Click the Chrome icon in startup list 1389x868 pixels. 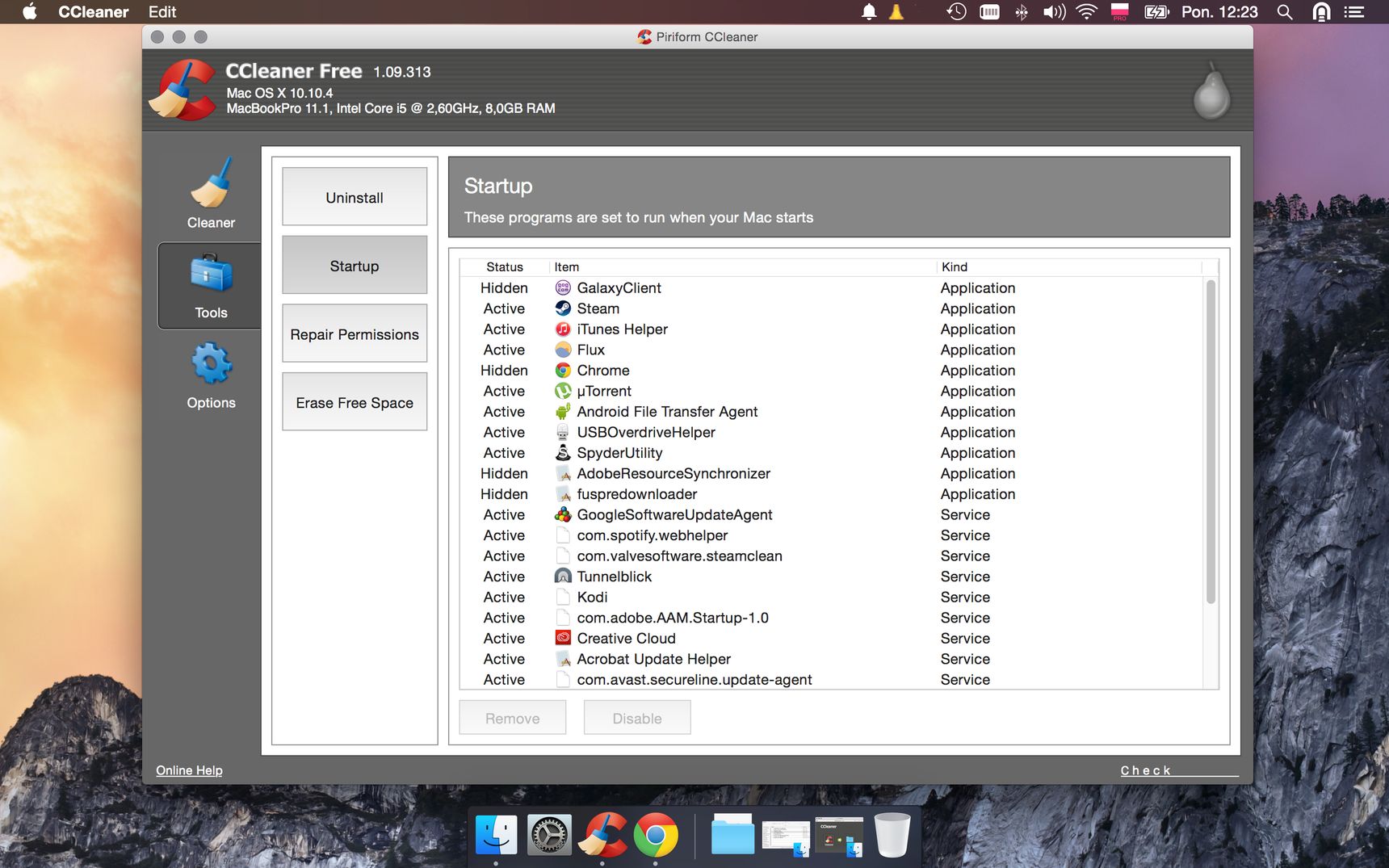[563, 371]
